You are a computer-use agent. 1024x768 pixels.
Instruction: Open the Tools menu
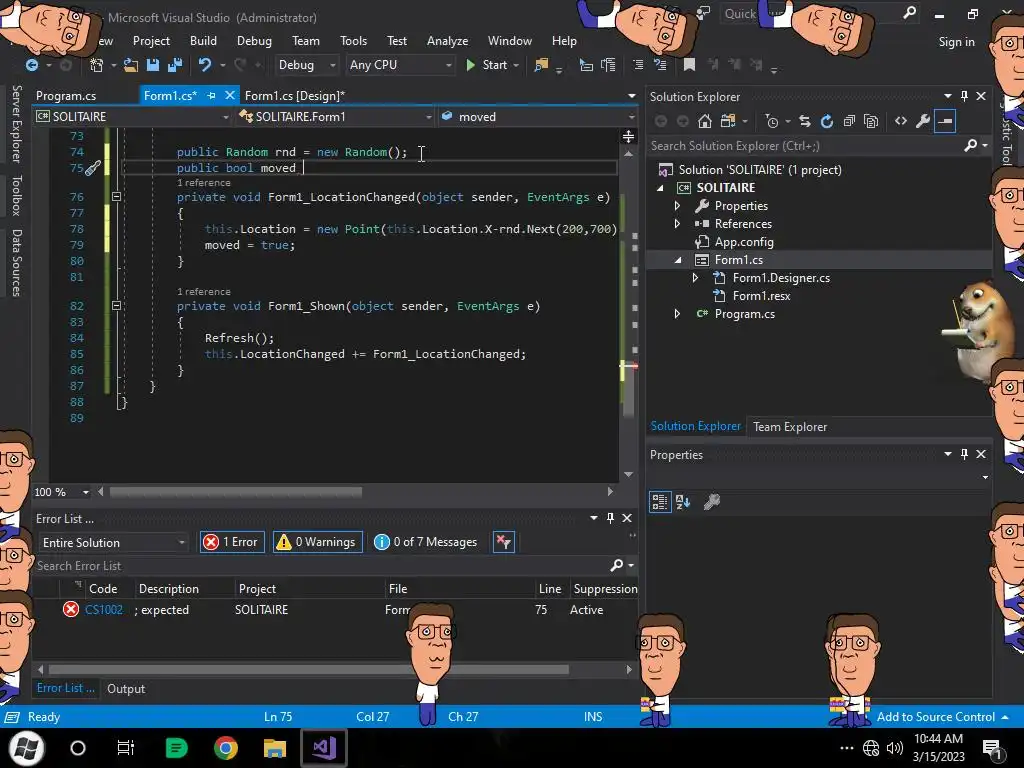[x=353, y=40]
